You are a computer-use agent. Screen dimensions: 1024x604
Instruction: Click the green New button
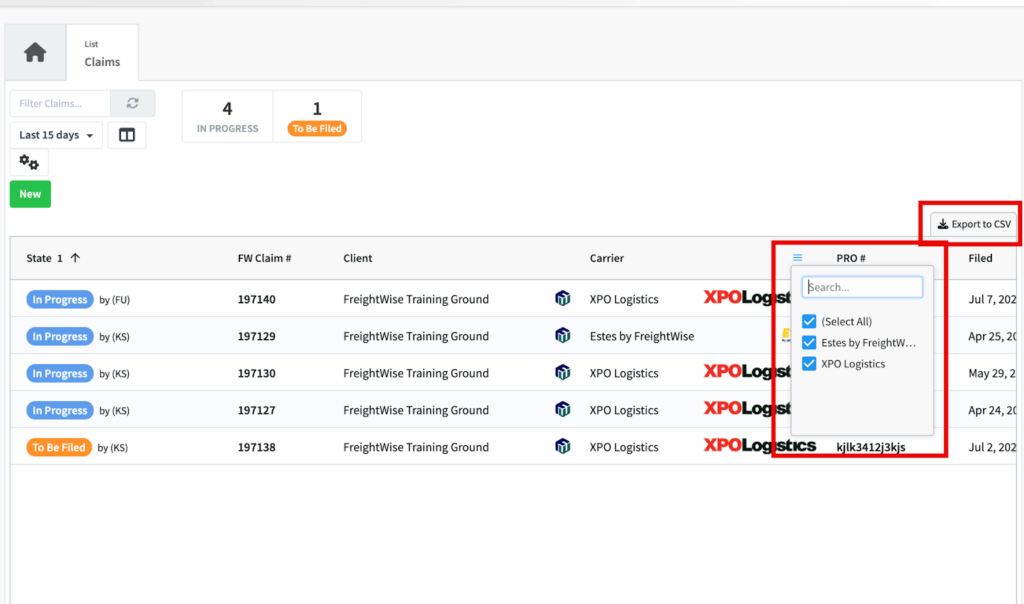coord(29,193)
